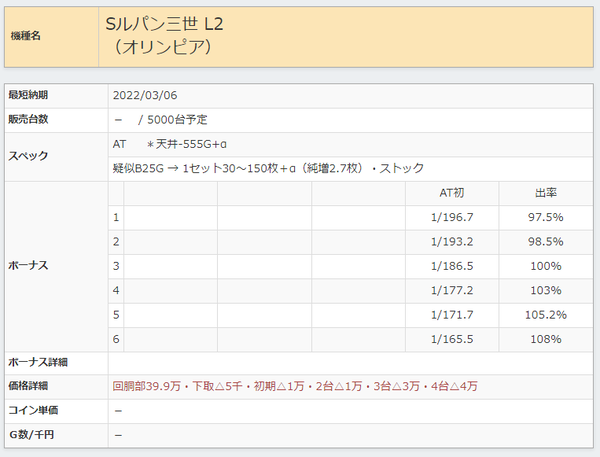Select the setting 3 value '1/186.5'
This screenshot has height=457, width=600.
pos(452,266)
